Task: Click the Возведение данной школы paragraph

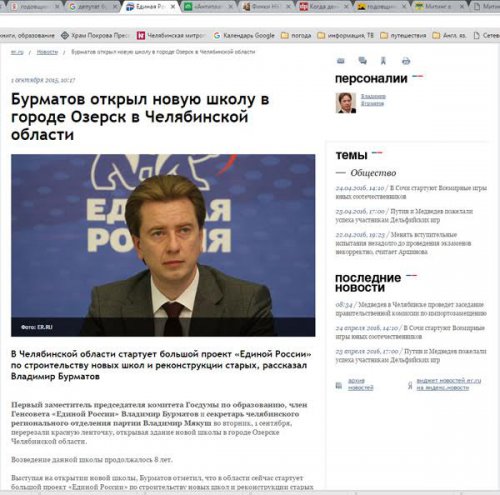Action: point(92,460)
